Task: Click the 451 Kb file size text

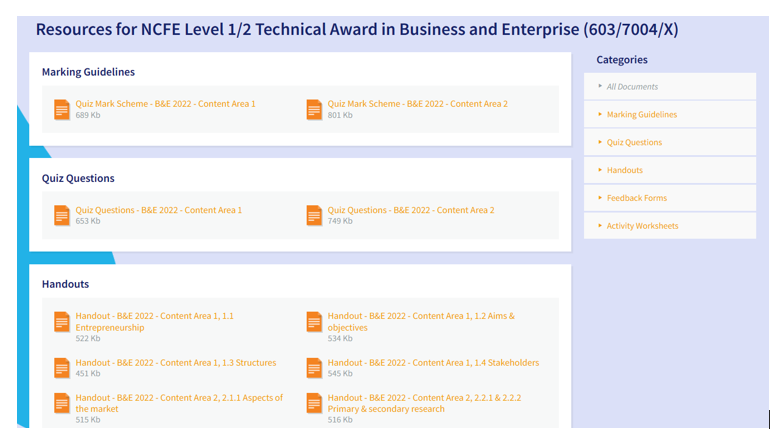Action: [88, 374]
